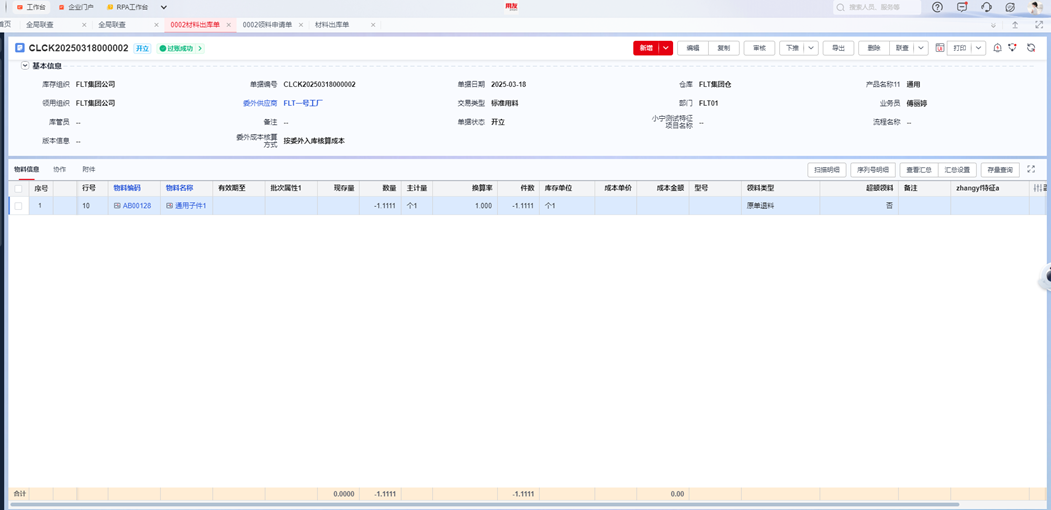
Task: Close the 0002领料申请单 tab
Action: [x=301, y=25]
